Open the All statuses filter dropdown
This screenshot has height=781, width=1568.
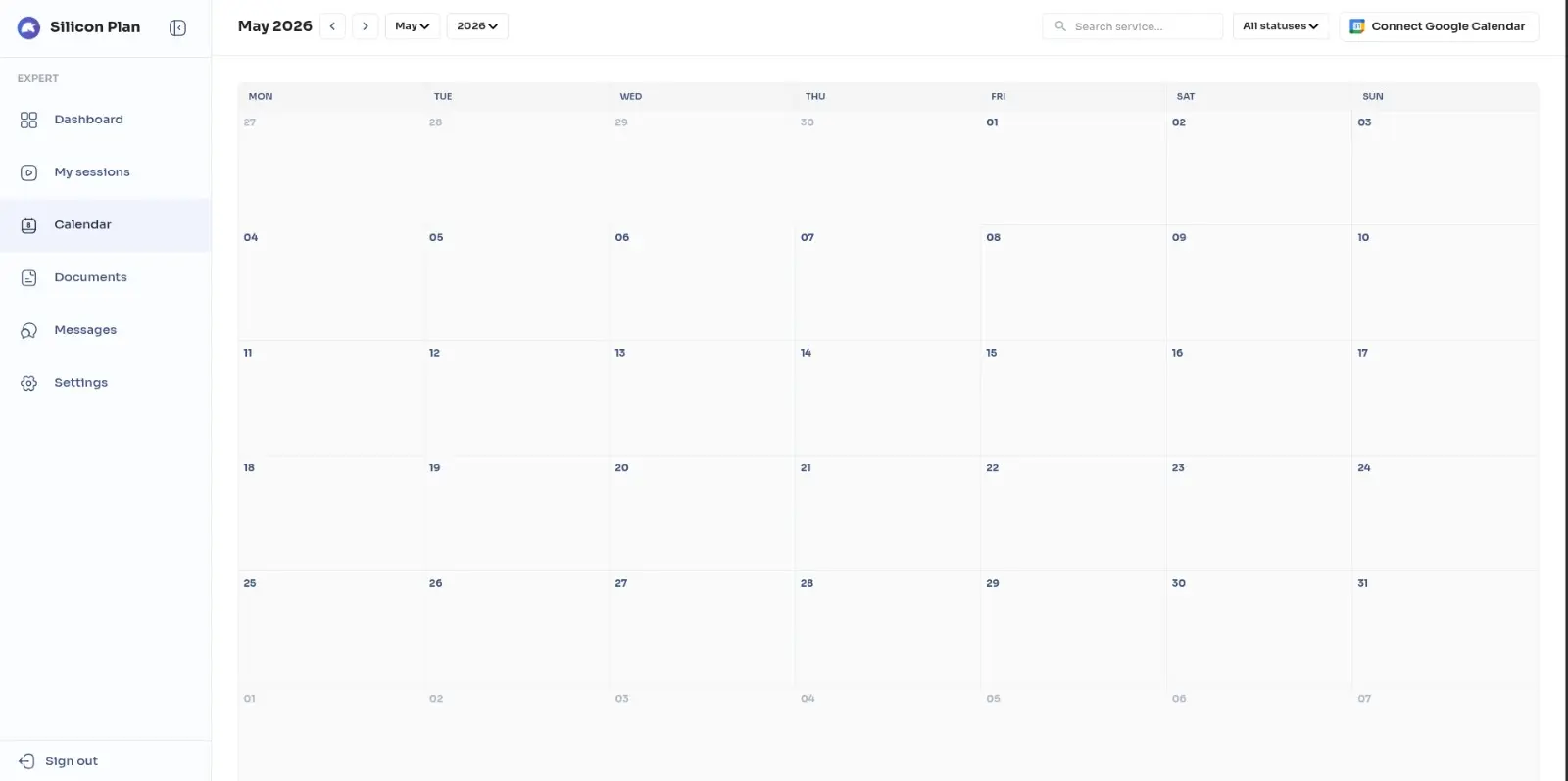[1281, 26]
